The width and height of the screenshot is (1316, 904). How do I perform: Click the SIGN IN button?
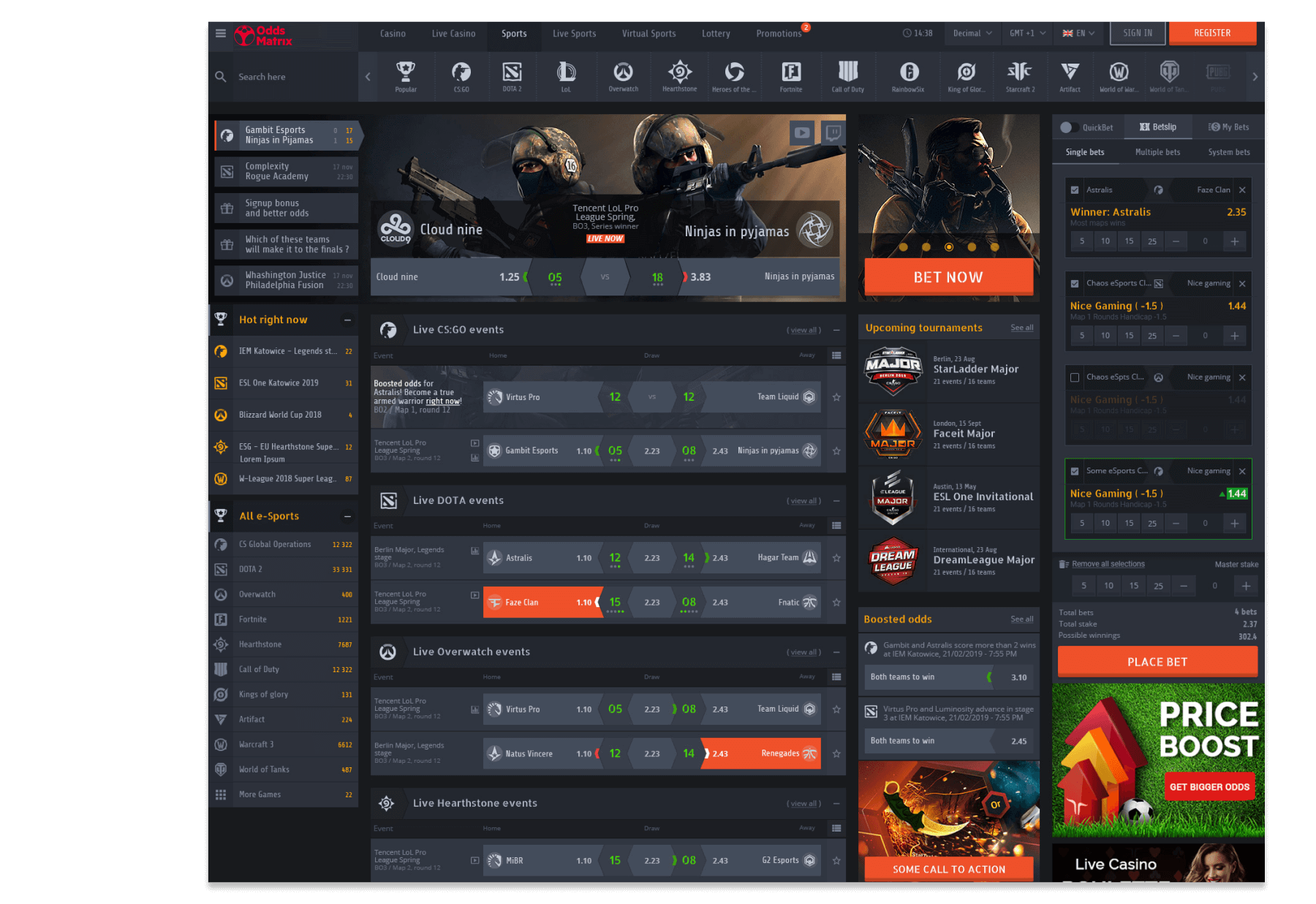click(x=1138, y=34)
